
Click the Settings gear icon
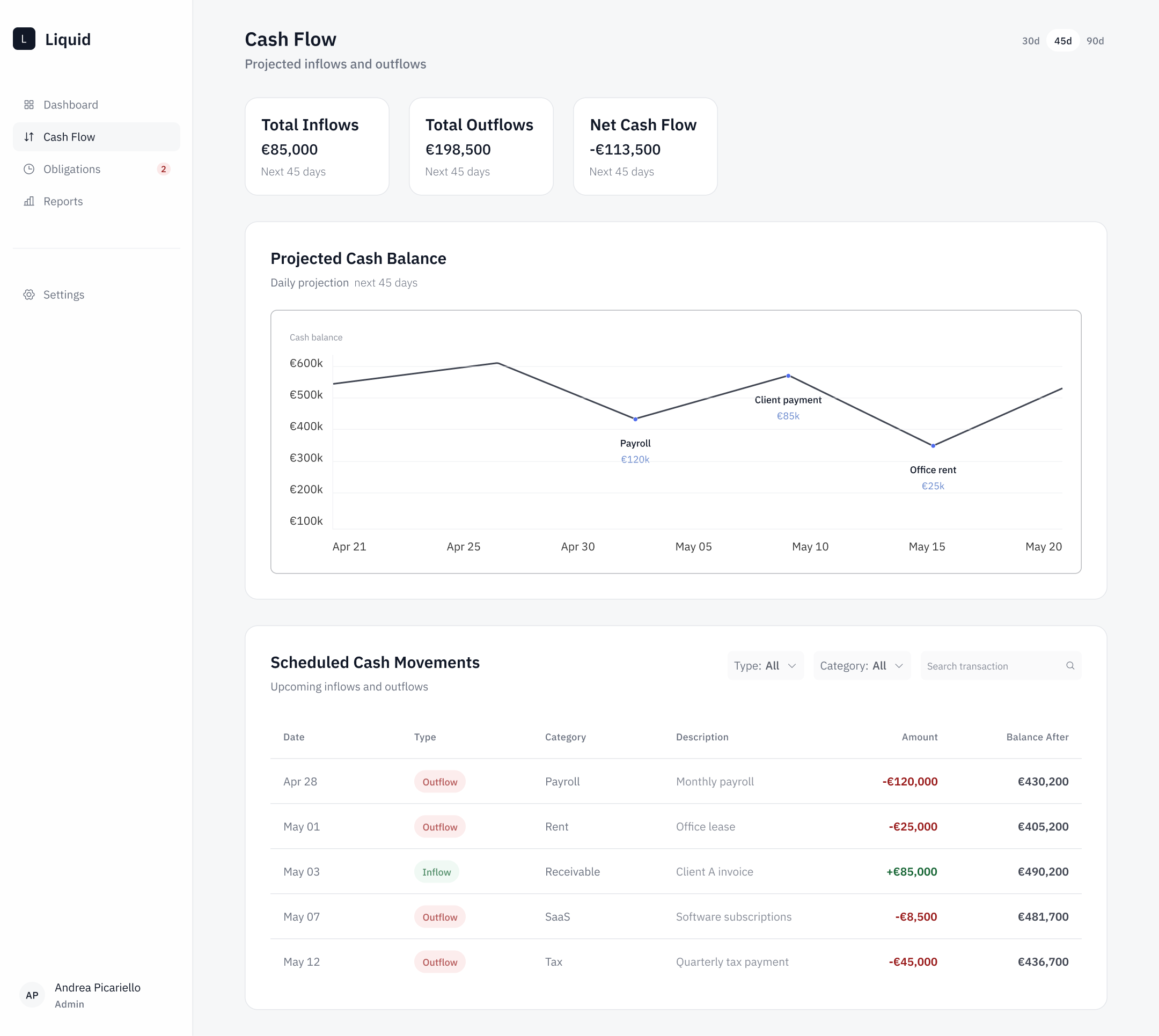coord(29,295)
